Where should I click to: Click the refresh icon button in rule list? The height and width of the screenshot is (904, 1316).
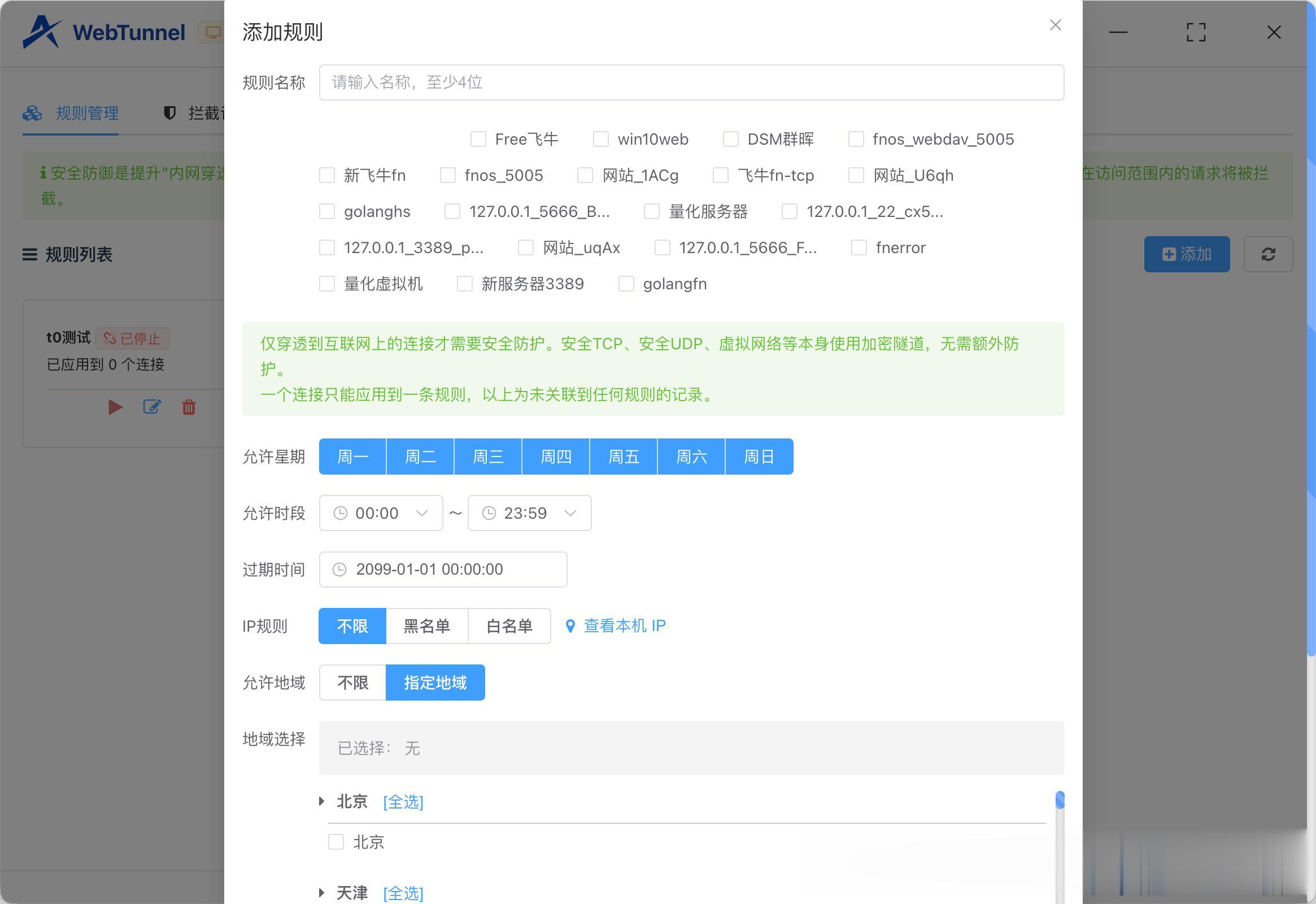tap(1268, 254)
